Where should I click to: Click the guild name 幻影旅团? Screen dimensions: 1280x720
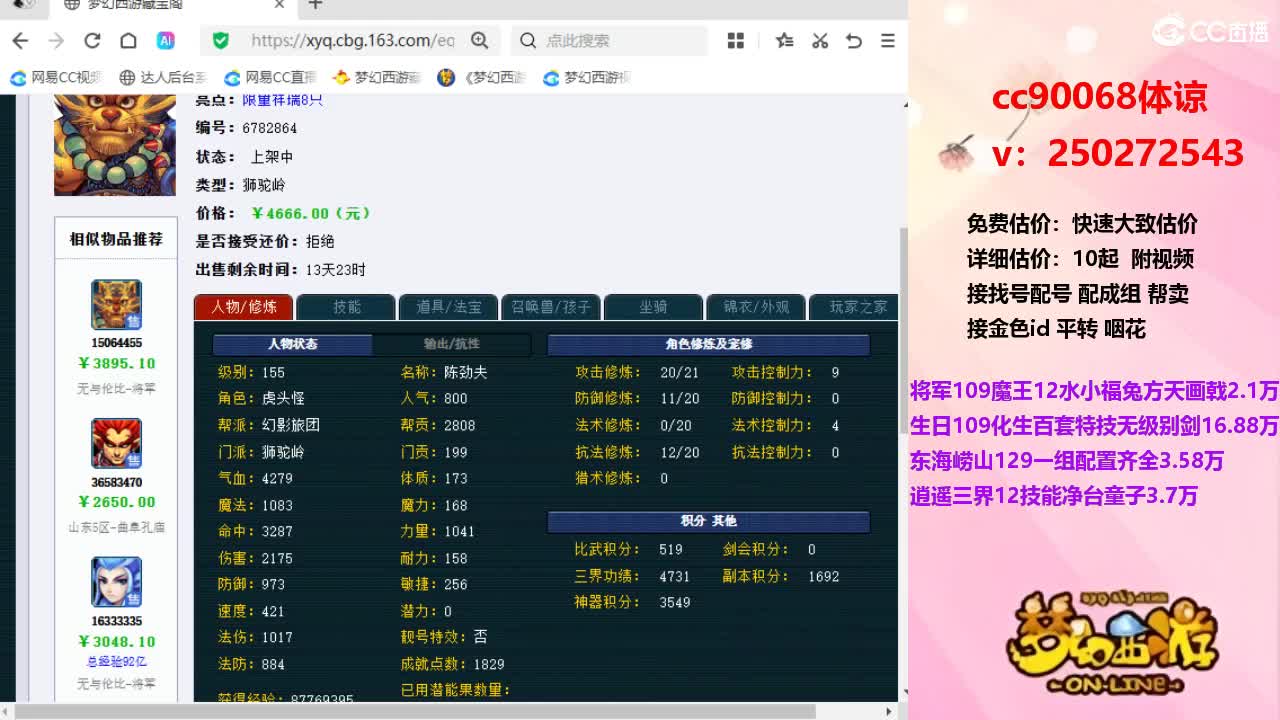tap(291, 425)
